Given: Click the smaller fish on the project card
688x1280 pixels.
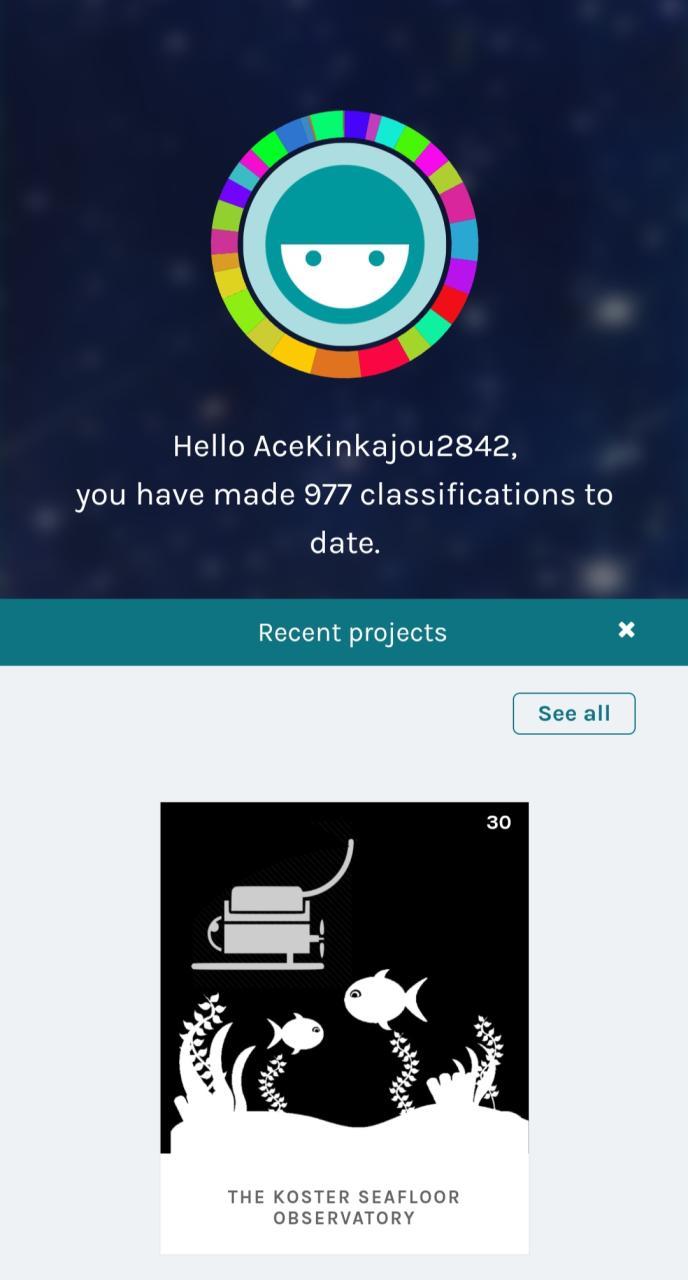Looking at the screenshot, I should 296,1034.
